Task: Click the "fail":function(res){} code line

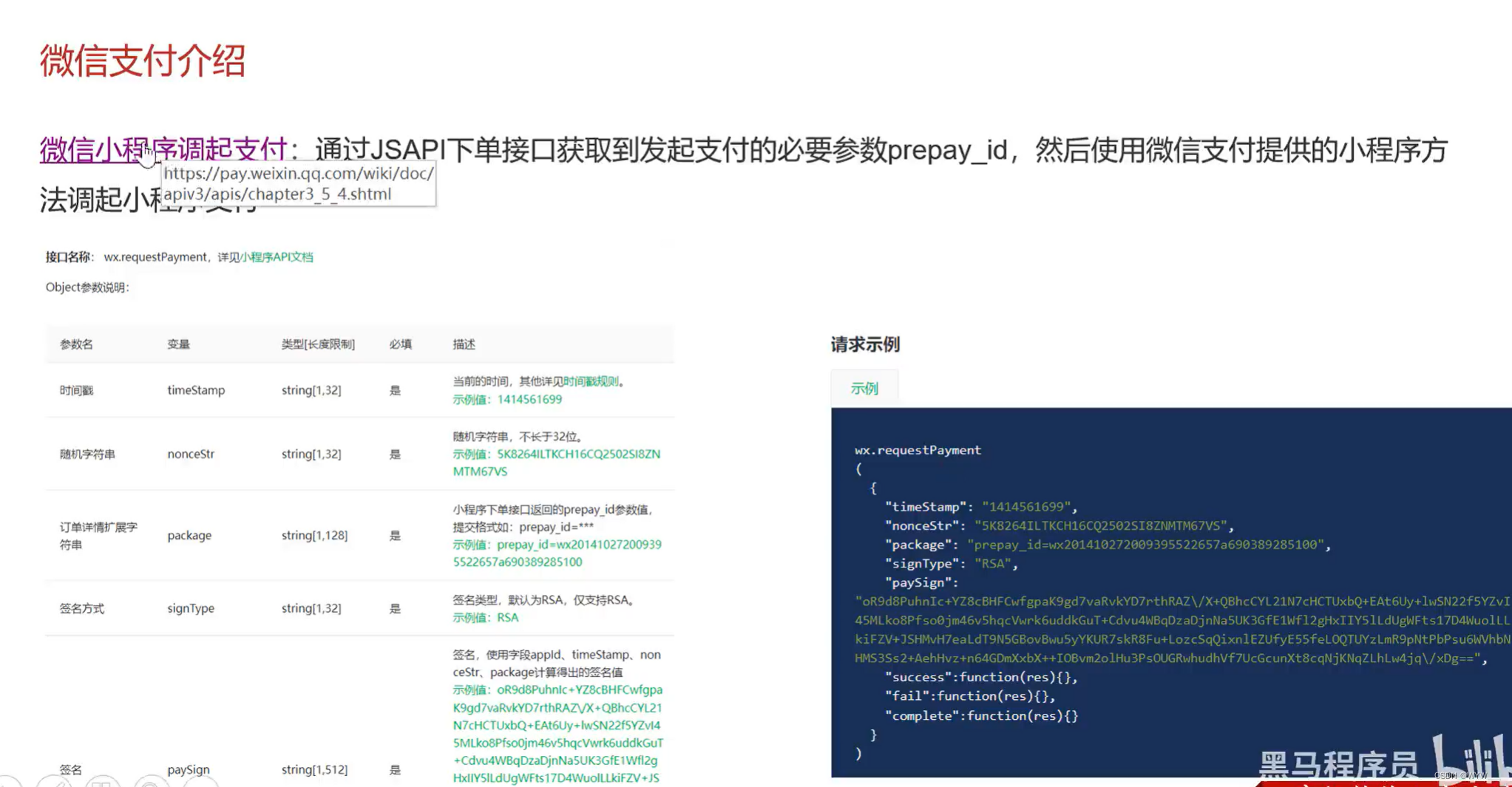Action: point(970,696)
